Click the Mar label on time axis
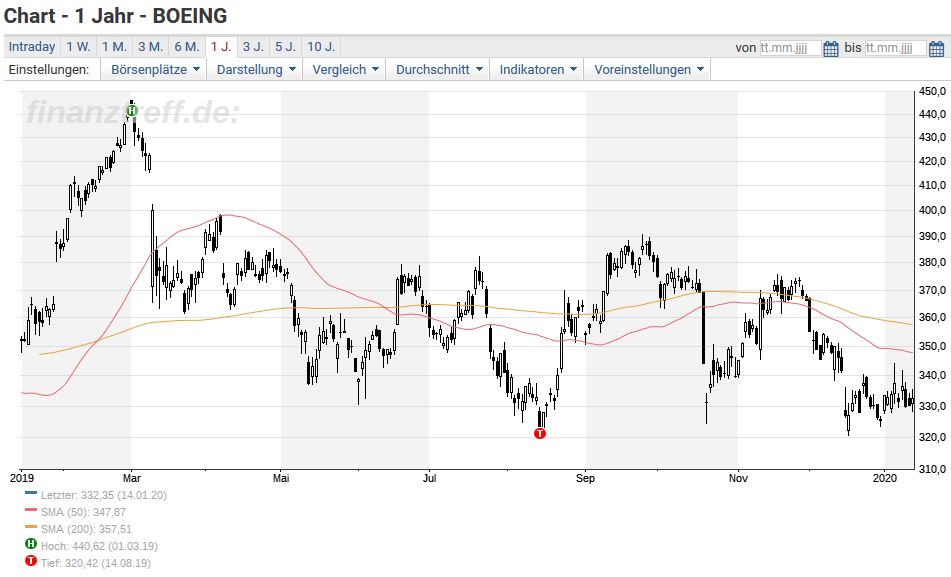 coord(132,478)
